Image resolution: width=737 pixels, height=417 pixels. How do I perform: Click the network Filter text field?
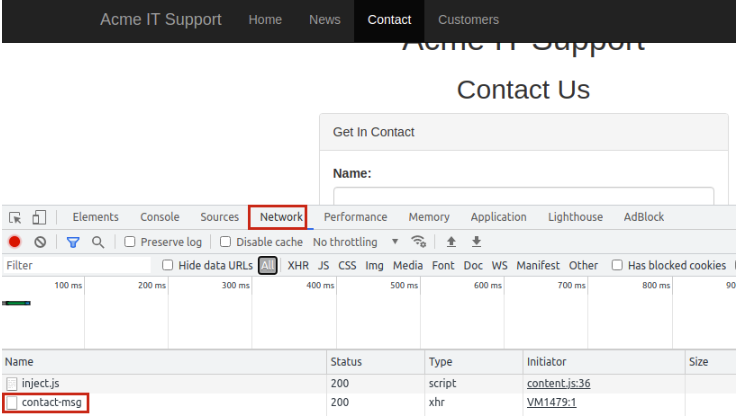tap(75, 265)
